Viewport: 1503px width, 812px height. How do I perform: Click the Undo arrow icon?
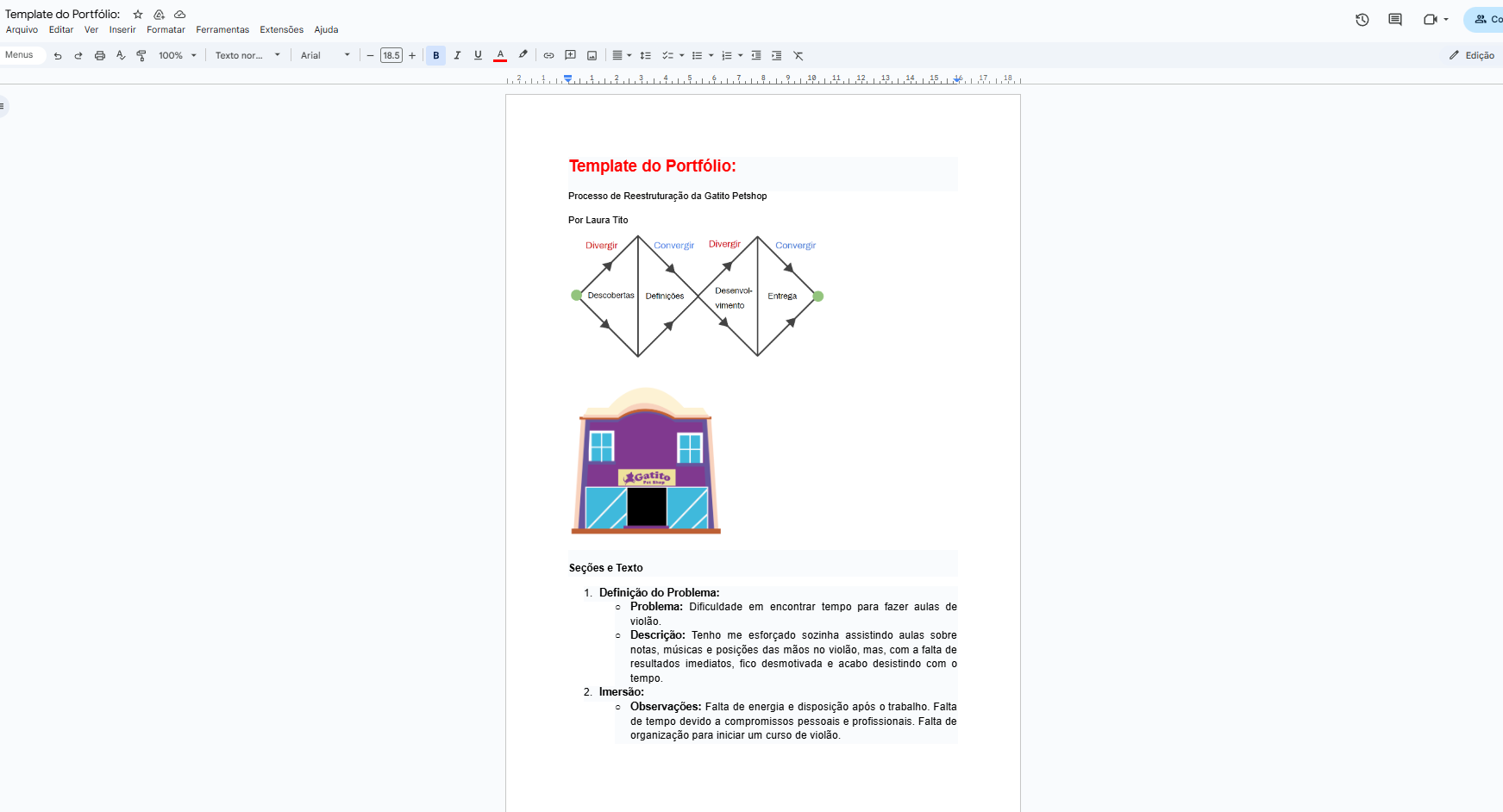(58, 55)
